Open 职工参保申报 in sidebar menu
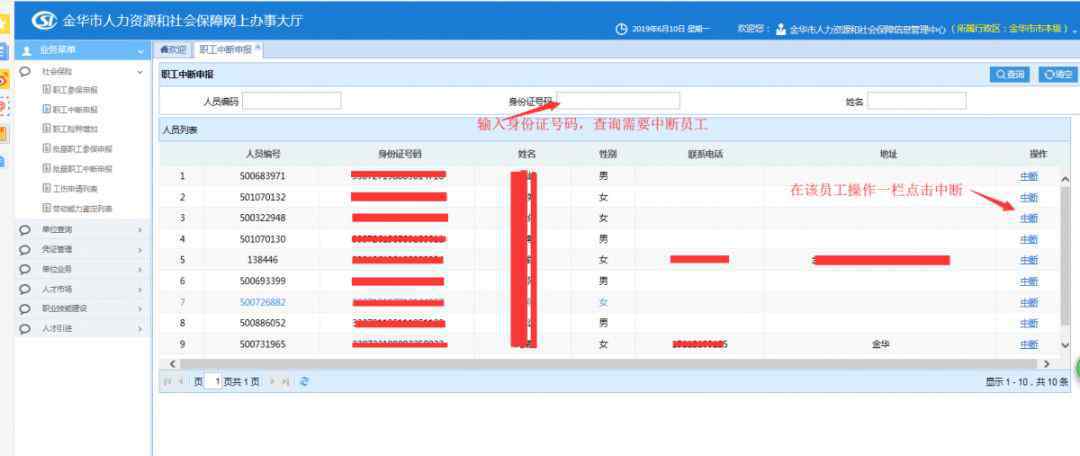 (75, 90)
